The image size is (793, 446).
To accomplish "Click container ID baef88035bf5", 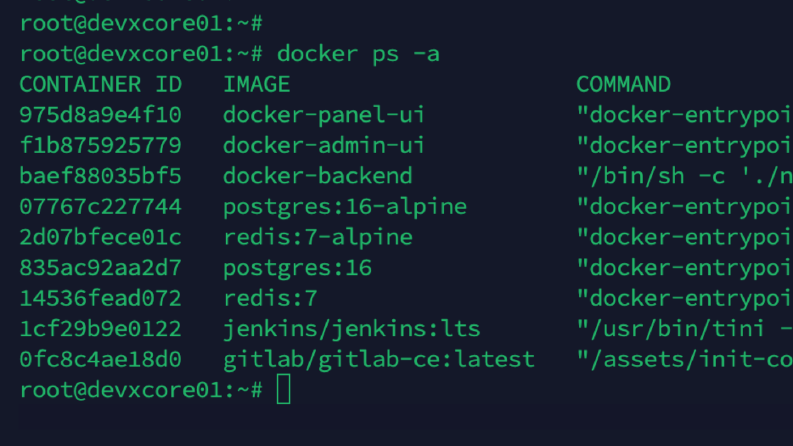I will 100,176.
